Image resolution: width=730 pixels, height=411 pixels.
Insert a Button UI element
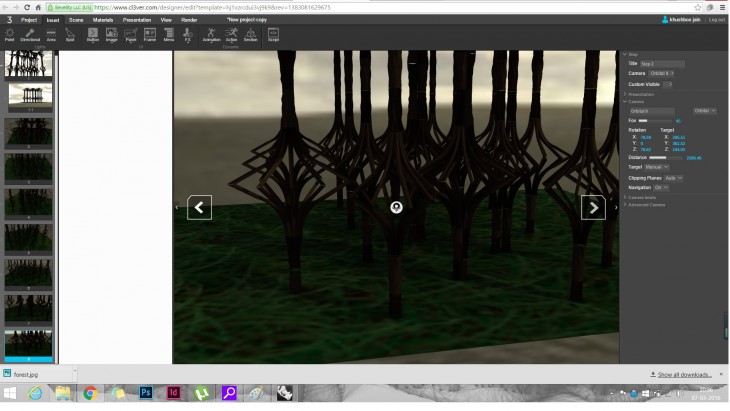(x=93, y=35)
